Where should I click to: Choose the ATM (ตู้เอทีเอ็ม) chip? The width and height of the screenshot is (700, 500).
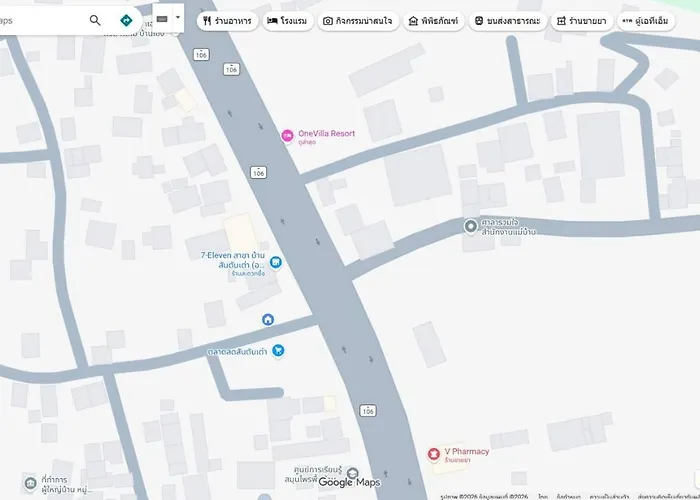coord(646,21)
